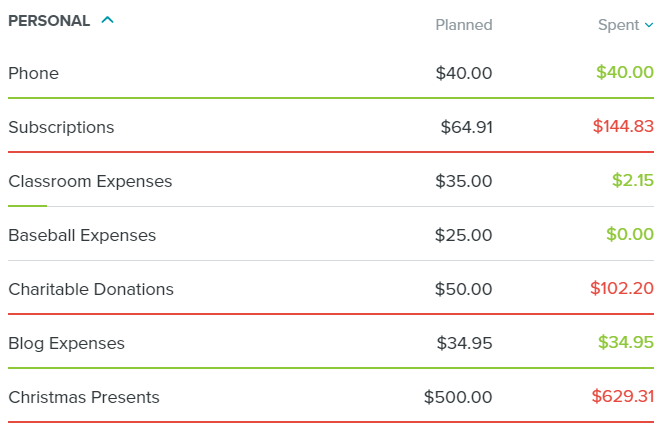Edit Christmas Presents planned $500.00
The image size is (668, 428).
(458, 397)
